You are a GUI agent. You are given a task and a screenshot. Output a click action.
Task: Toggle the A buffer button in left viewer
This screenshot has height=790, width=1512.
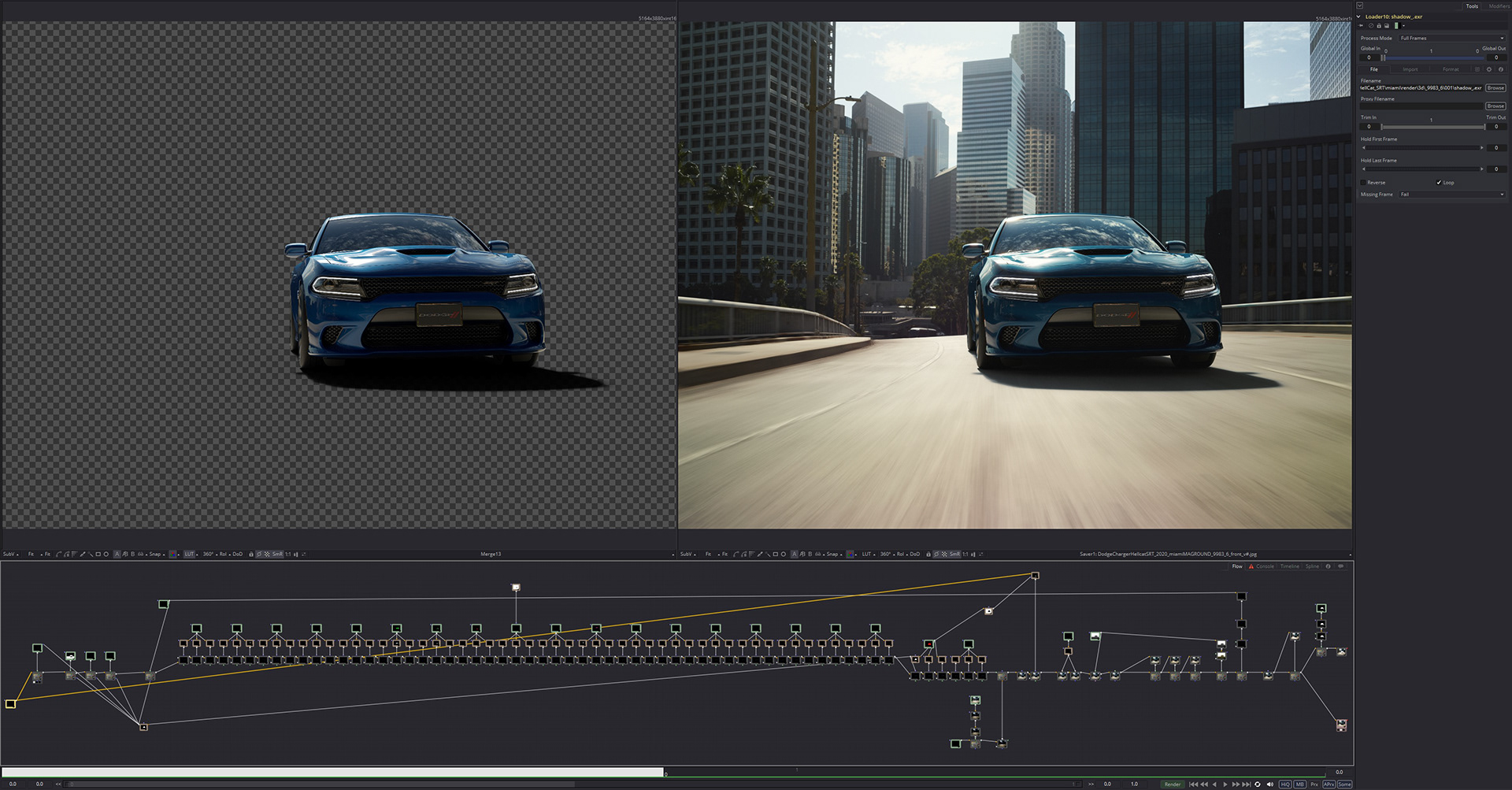[117, 554]
